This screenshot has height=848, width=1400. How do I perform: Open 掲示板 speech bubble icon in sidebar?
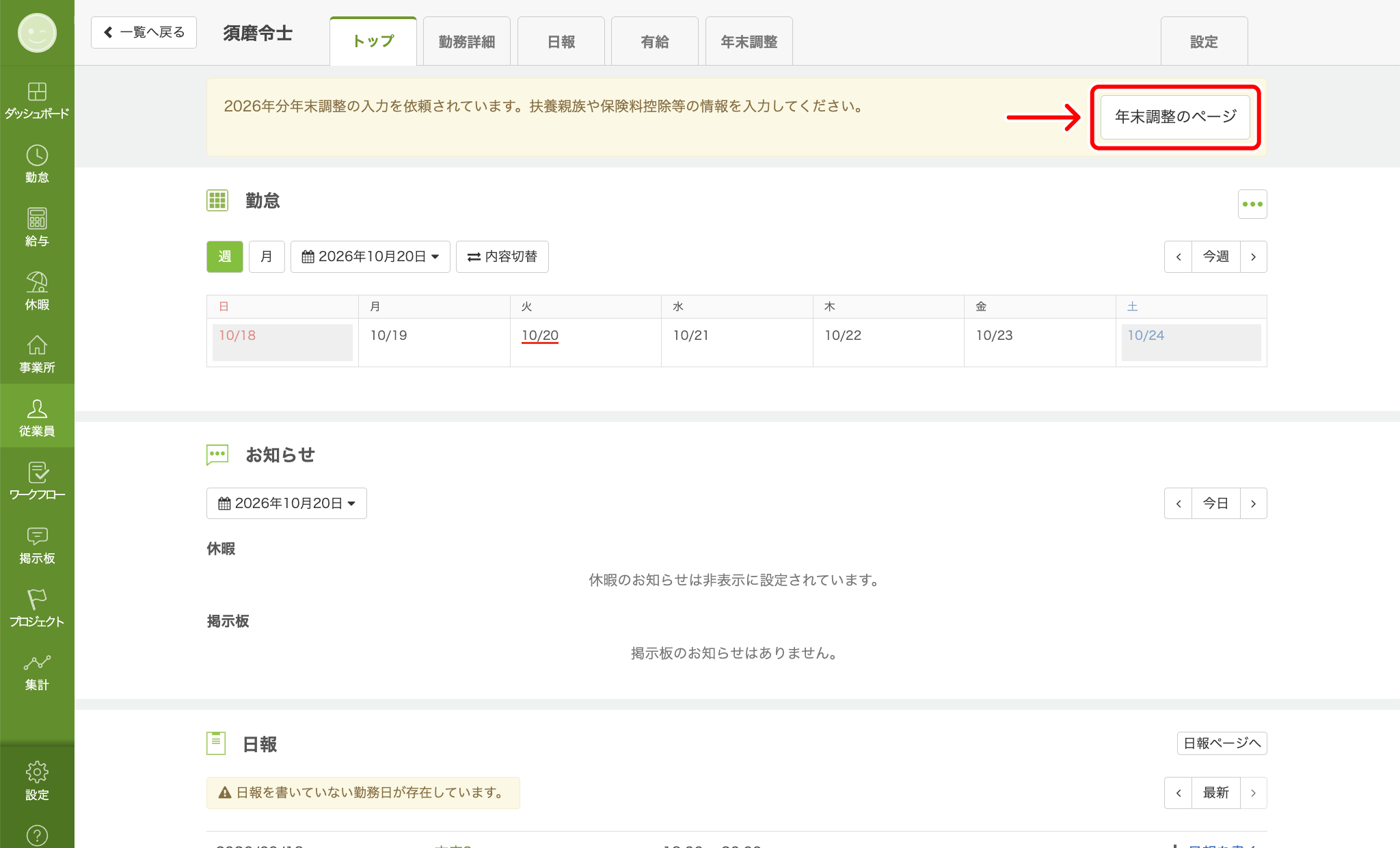pos(37,544)
